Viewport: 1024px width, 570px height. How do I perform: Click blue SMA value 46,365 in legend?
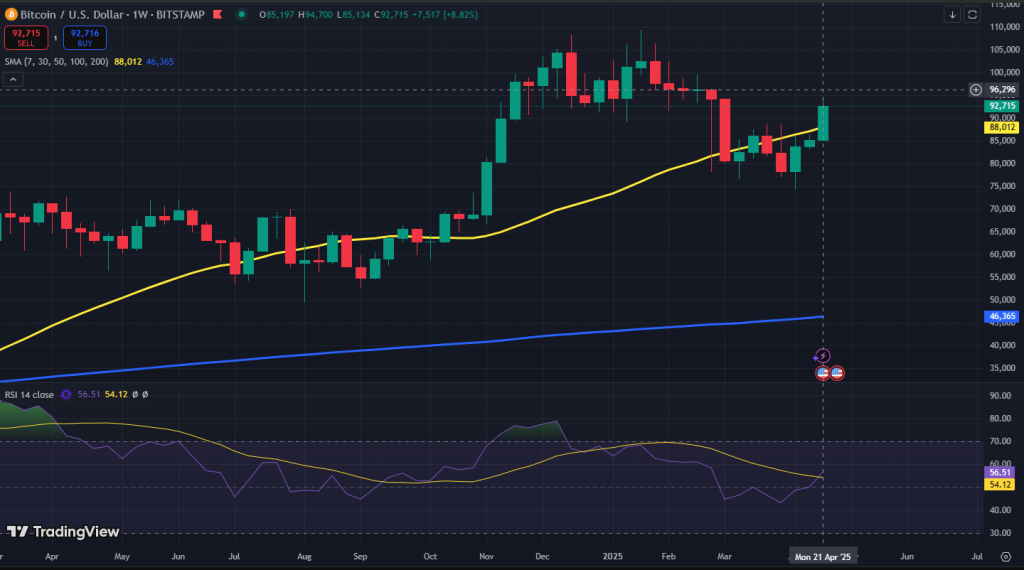pos(160,61)
